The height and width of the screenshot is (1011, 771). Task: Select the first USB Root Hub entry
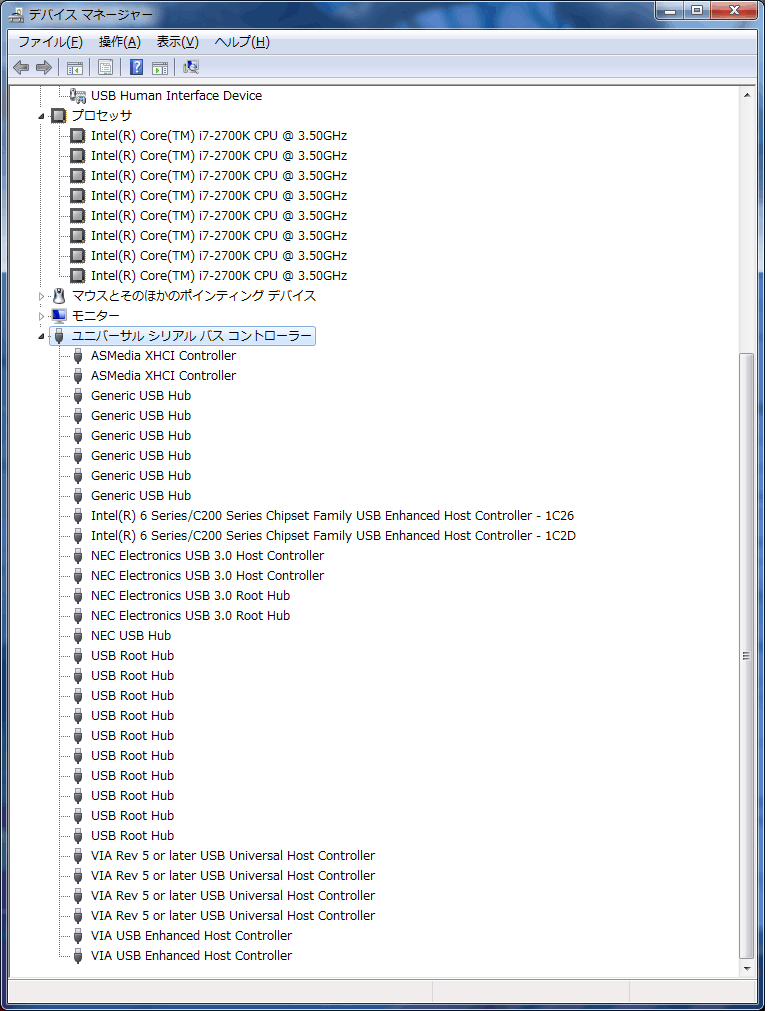pyautogui.click(x=133, y=655)
